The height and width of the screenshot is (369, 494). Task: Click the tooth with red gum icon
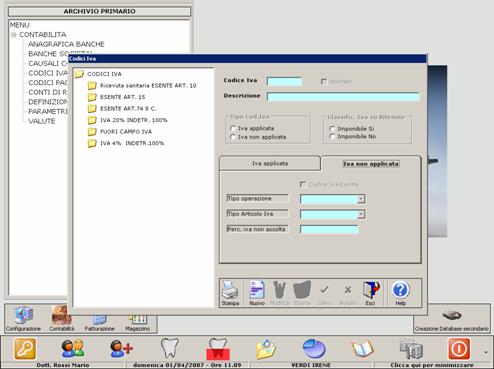[x=218, y=349]
